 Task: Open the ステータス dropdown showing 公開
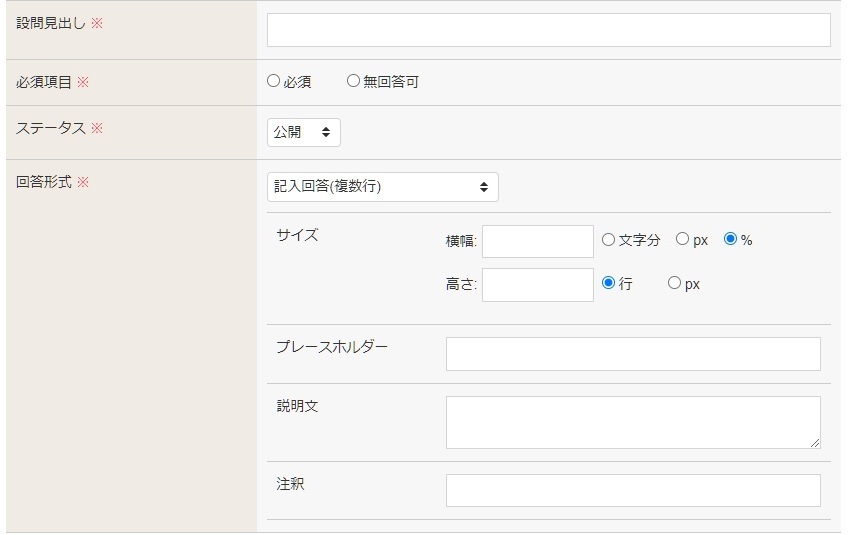tap(303, 133)
